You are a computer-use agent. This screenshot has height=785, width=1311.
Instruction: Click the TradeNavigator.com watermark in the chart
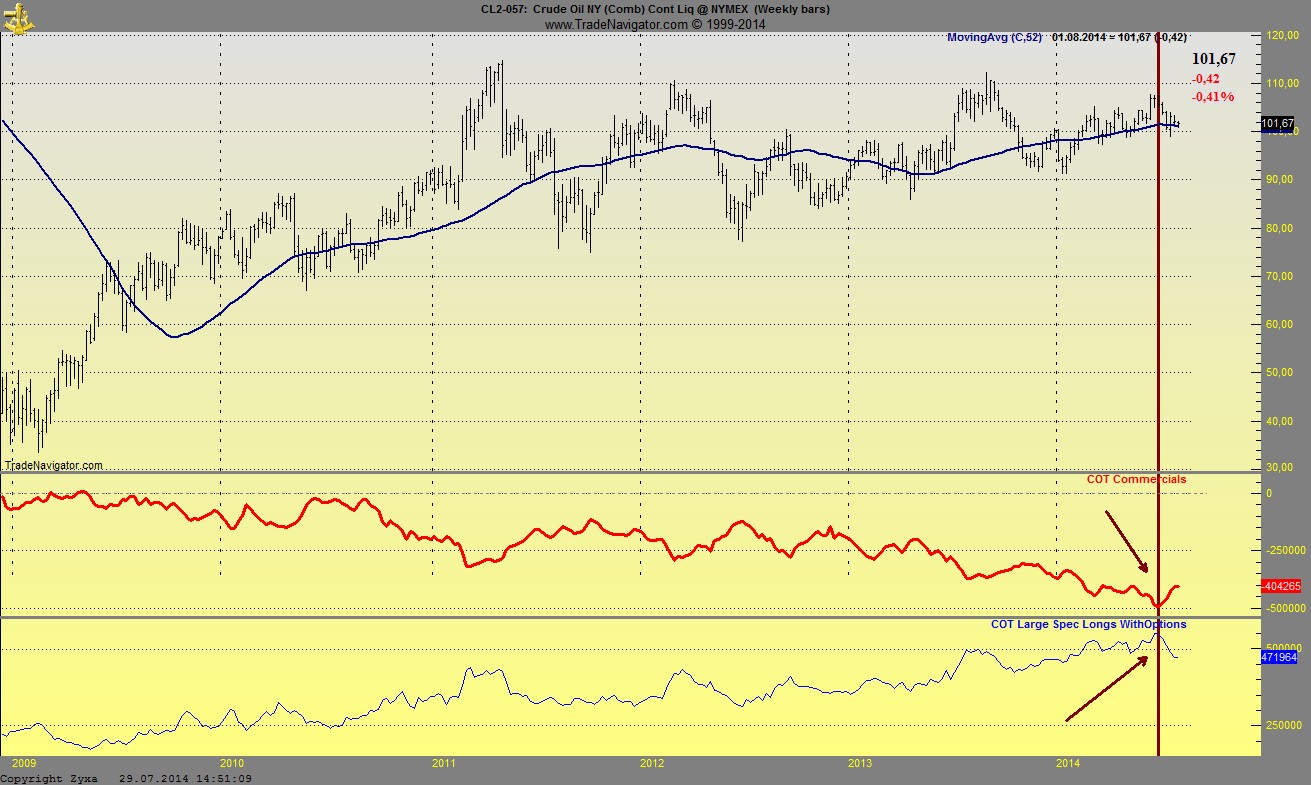(55, 464)
